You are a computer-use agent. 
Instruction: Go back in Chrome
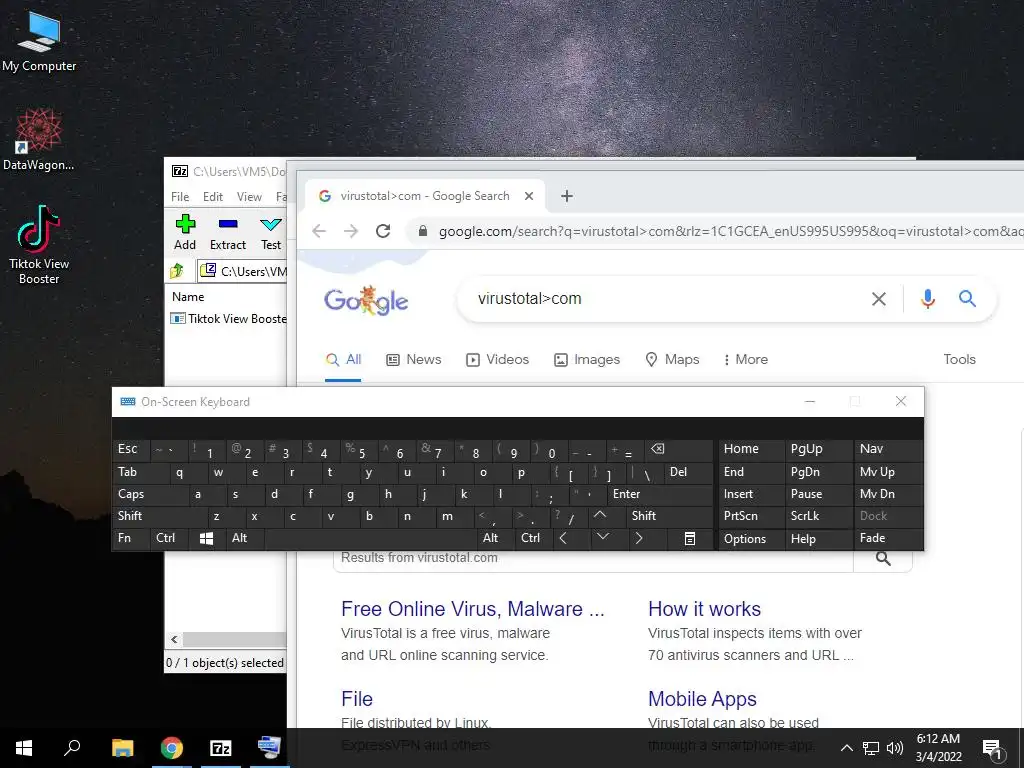pyautogui.click(x=319, y=231)
